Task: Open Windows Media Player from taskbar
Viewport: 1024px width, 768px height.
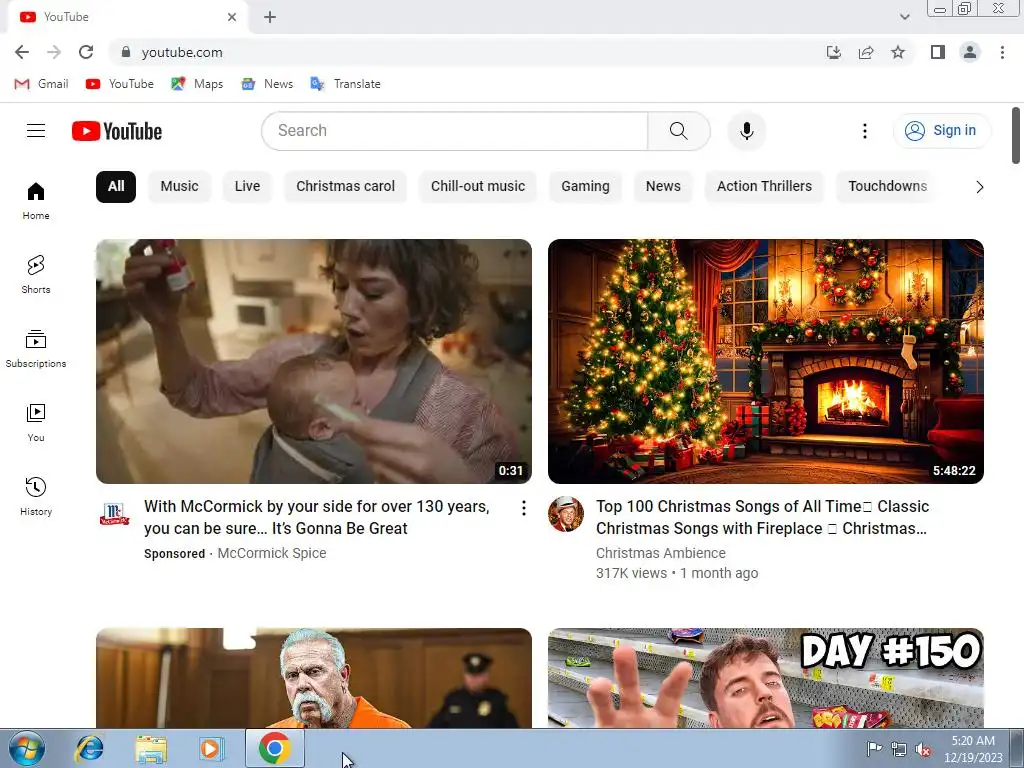Action: click(x=211, y=748)
